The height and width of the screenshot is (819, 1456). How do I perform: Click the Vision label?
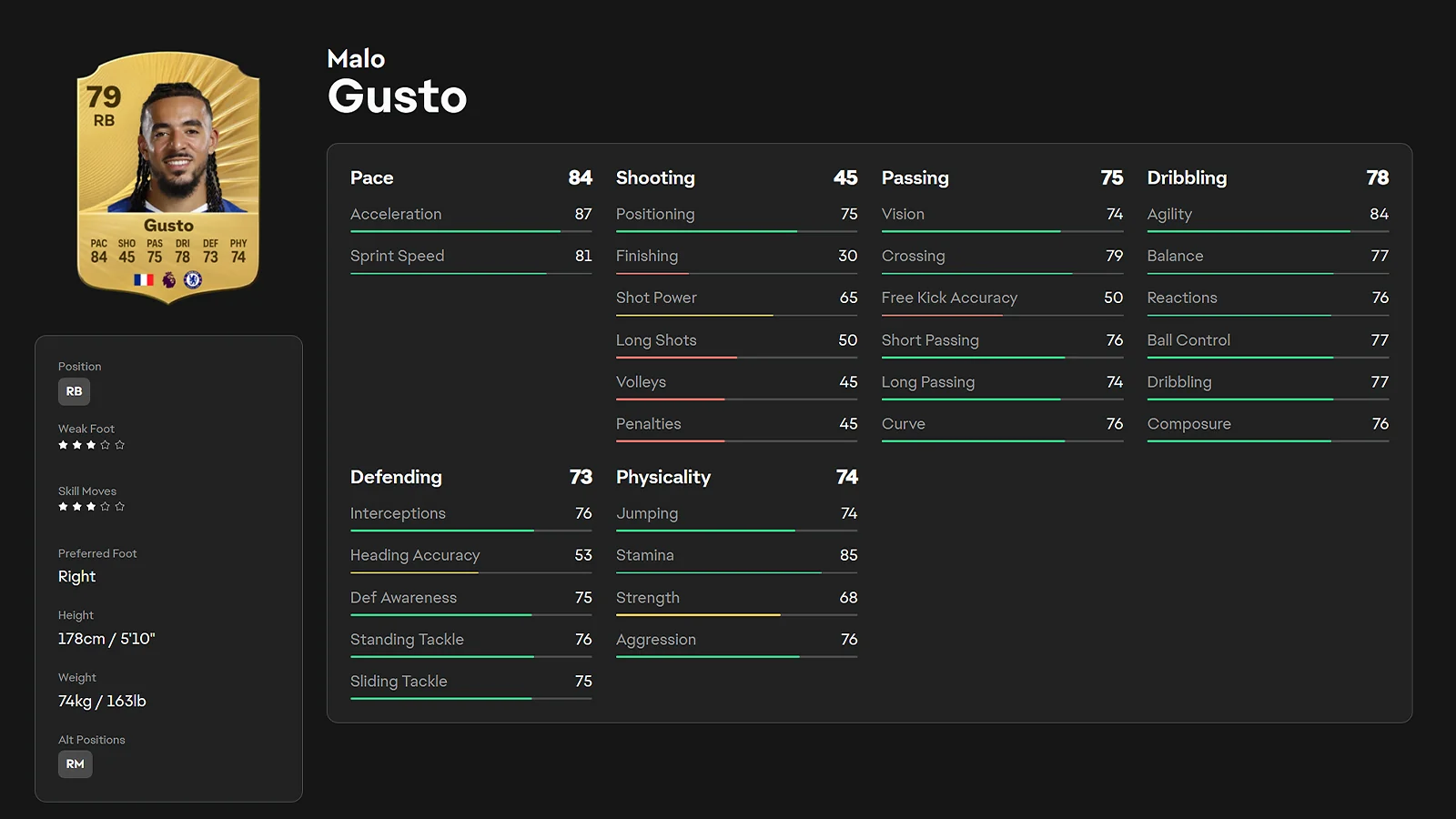point(903,214)
